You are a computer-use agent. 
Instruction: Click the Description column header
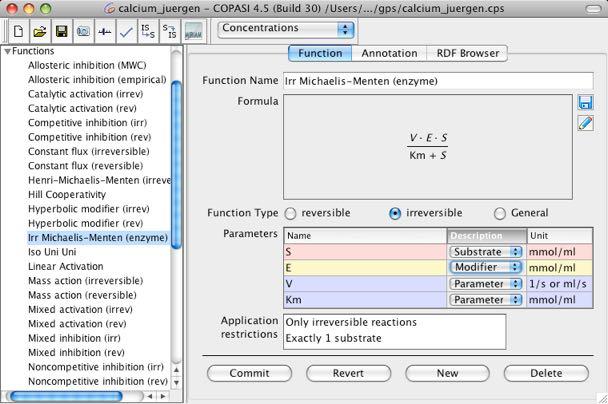[487, 236]
